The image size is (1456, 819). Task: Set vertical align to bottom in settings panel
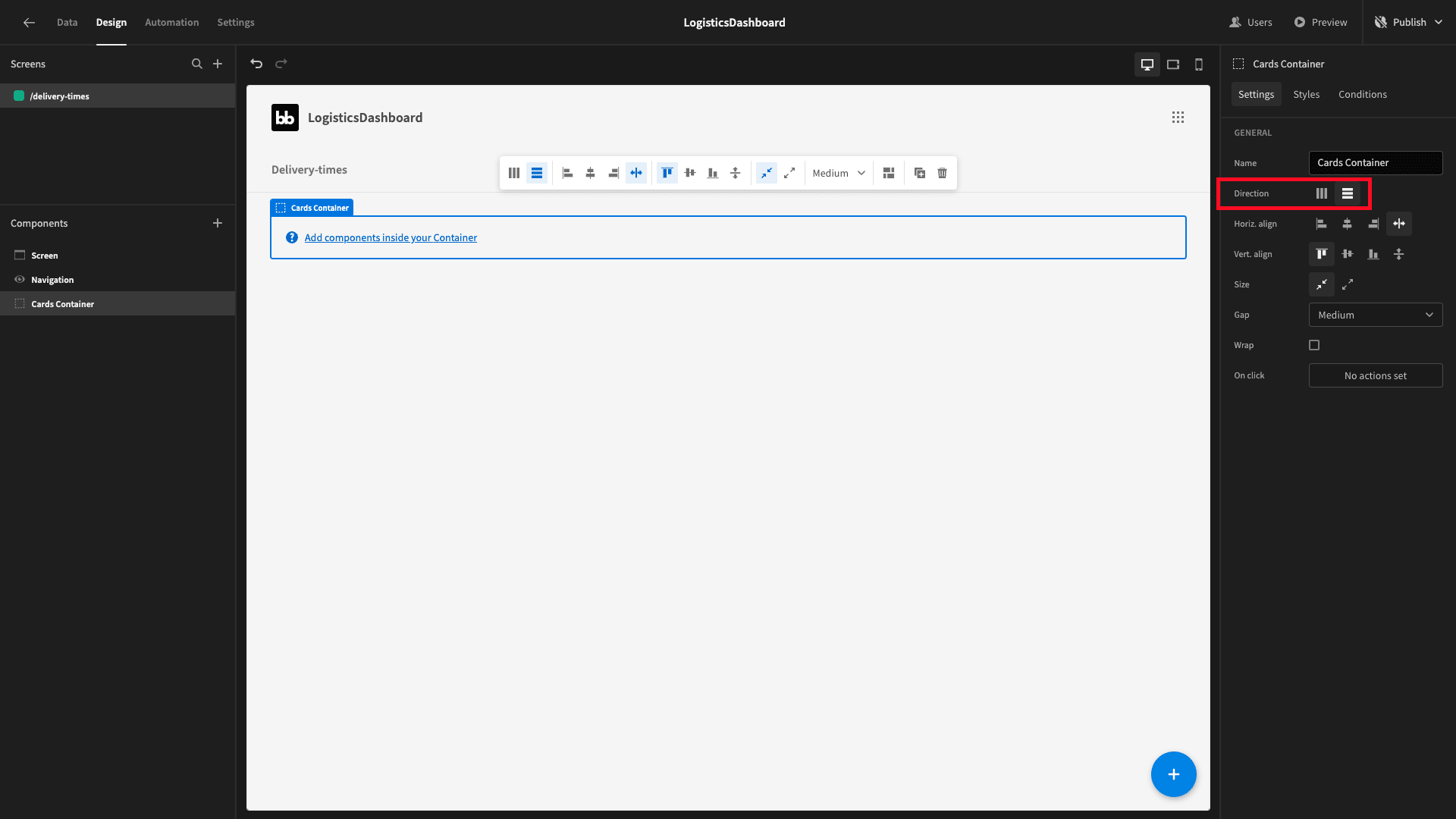pyautogui.click(x=1373, y=254)
